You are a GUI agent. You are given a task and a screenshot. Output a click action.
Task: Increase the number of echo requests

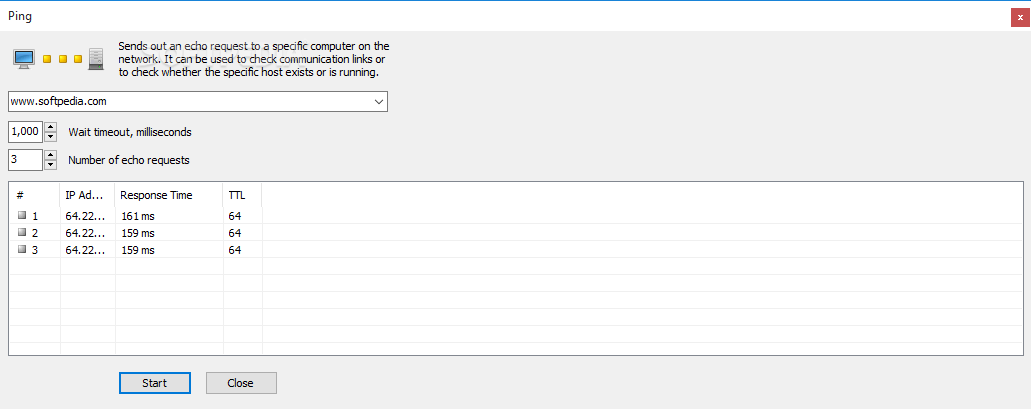click(51, 155)
